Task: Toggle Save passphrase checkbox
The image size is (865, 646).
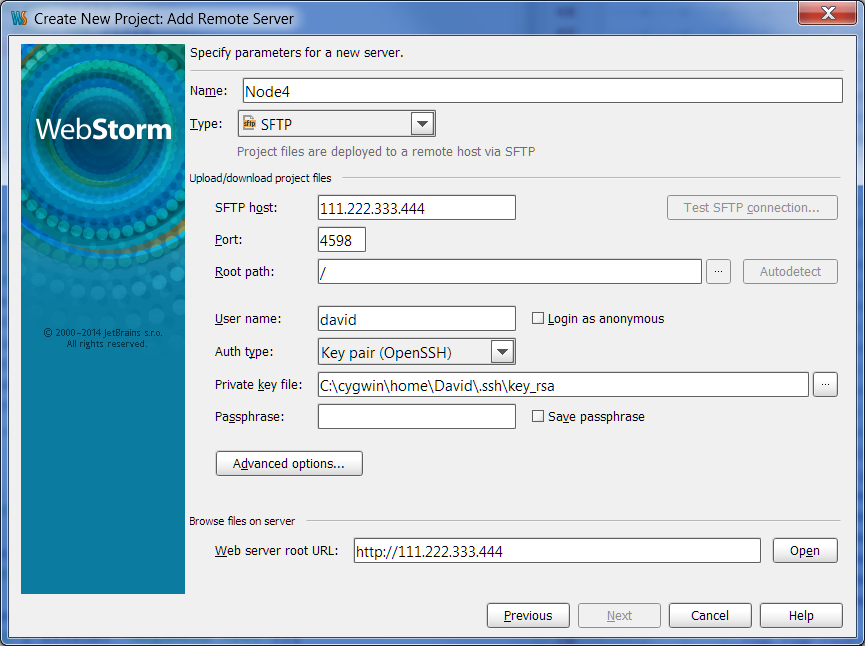Action: pyautogui.click(x=537, y=416)
